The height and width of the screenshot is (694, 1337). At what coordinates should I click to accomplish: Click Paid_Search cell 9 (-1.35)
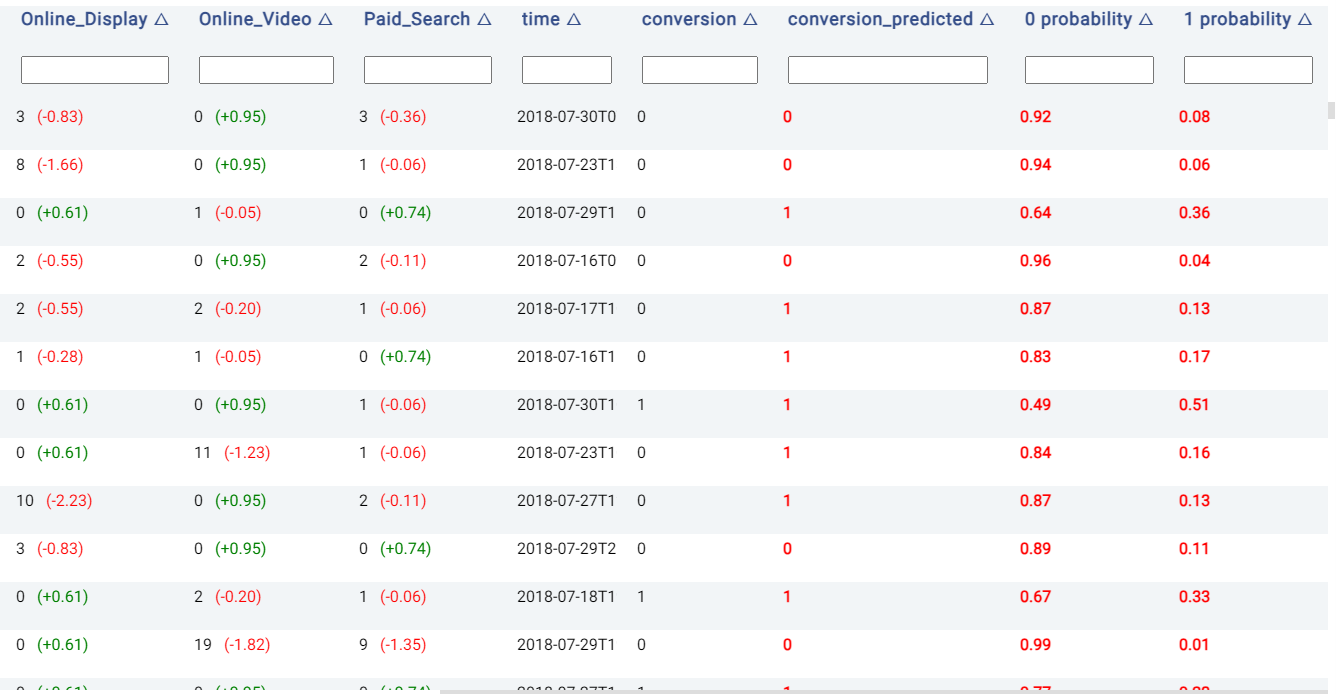coord(393,645)
